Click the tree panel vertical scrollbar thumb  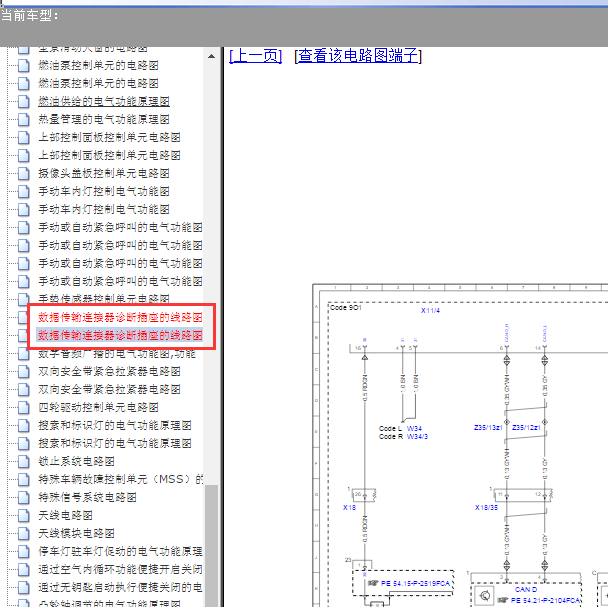click(211, 546)
